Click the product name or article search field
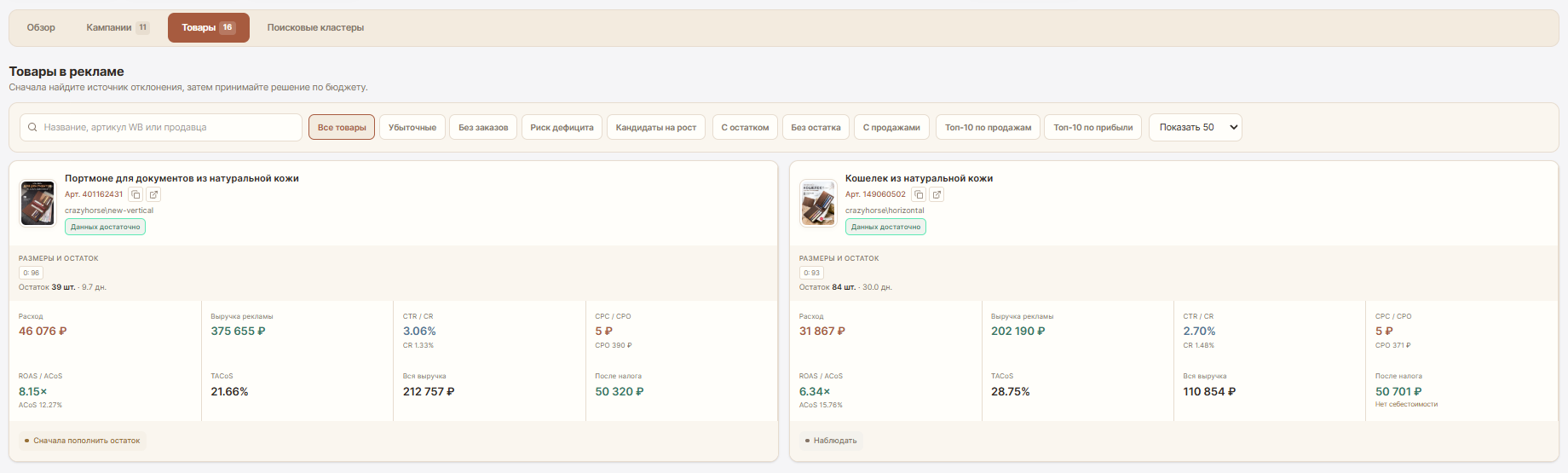Screen dimensions: 1568x473 (x=161, y=127)
